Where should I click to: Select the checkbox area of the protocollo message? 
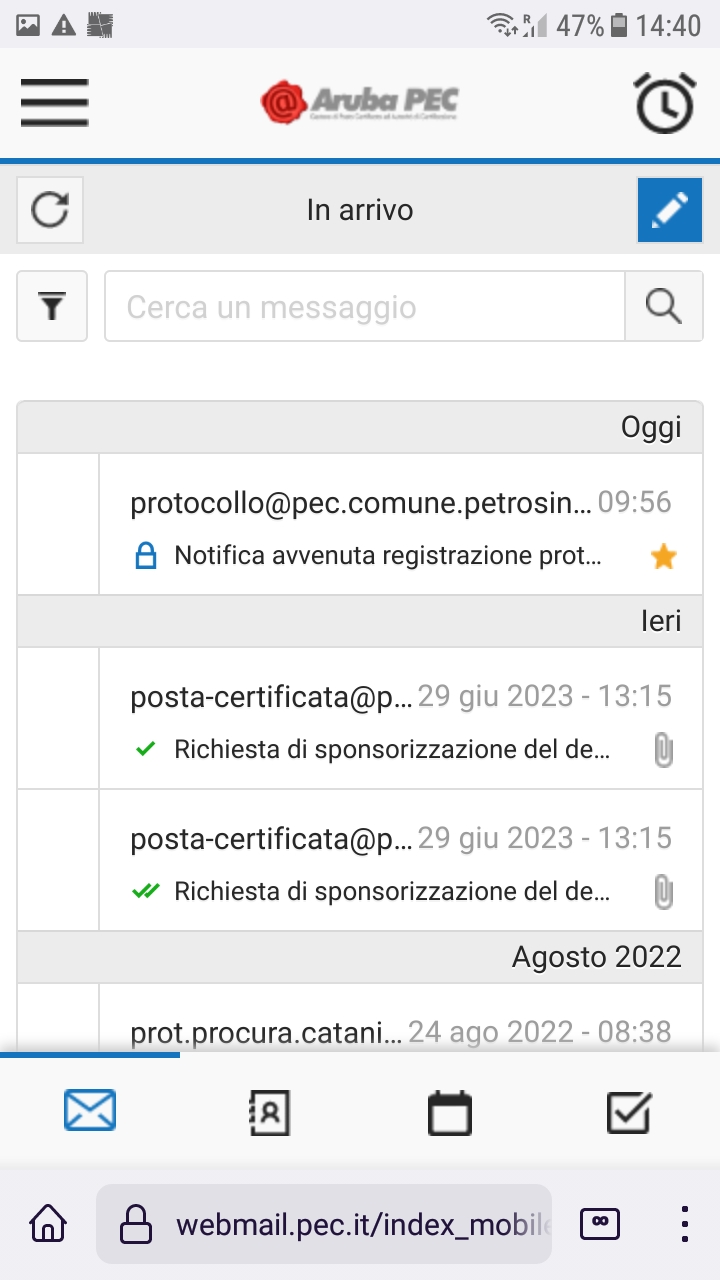(58, 525)
